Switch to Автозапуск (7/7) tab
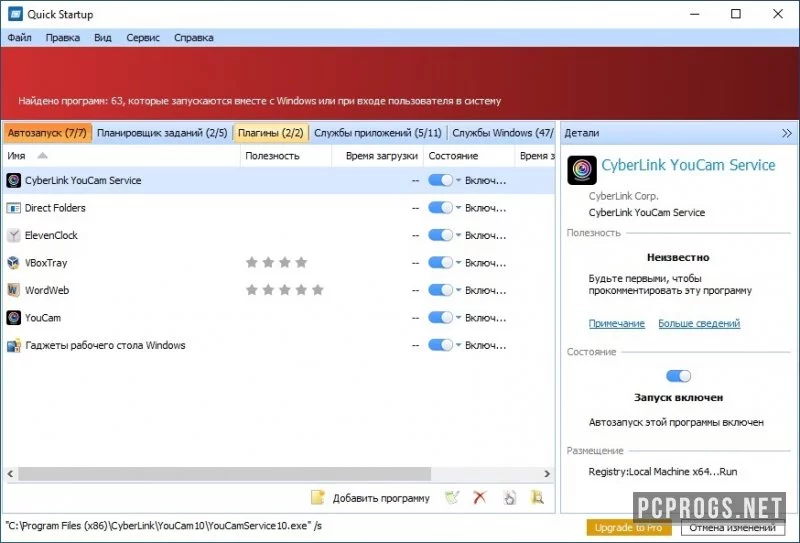800x543 pixels. tap(47, 133)
